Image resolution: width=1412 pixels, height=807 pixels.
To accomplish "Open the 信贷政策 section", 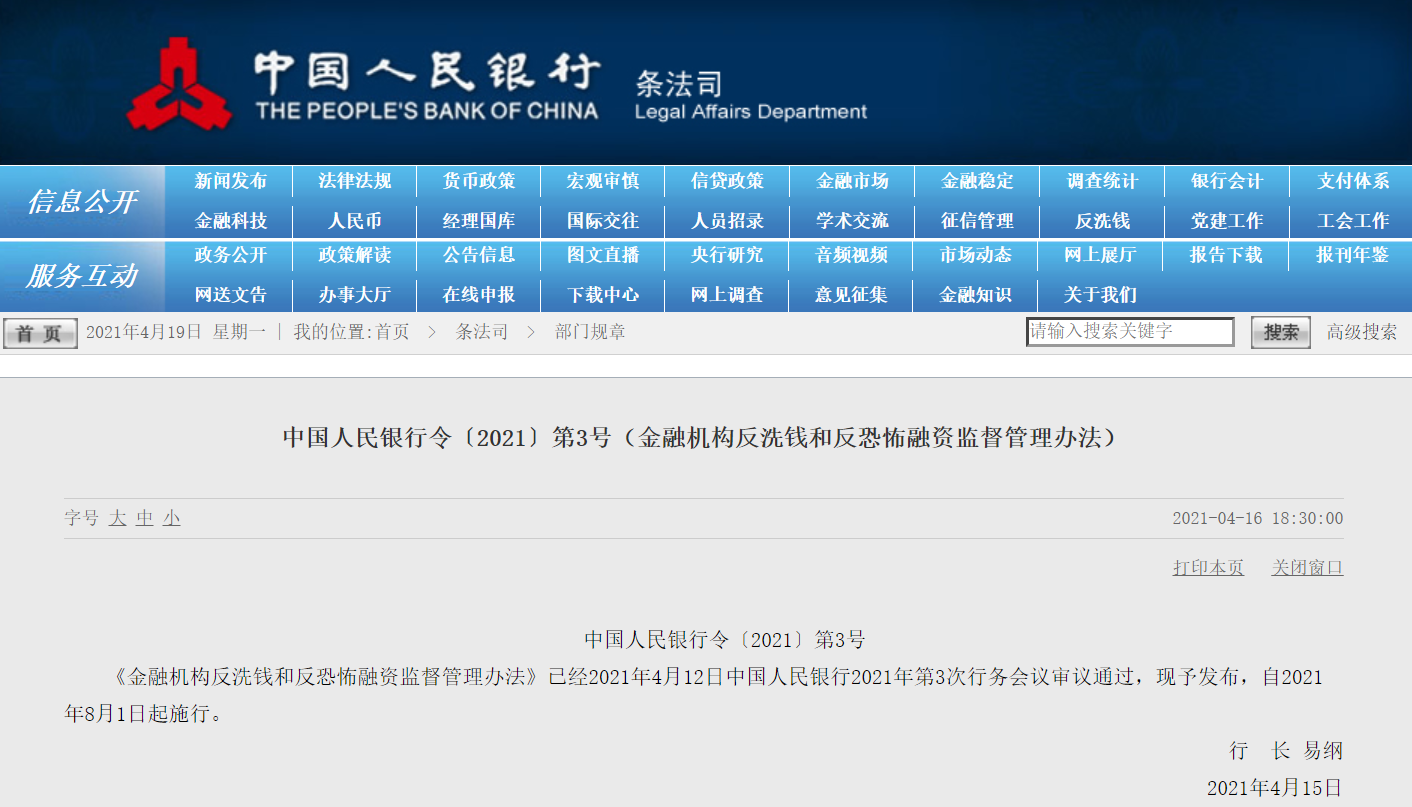I will click(727, 181).
